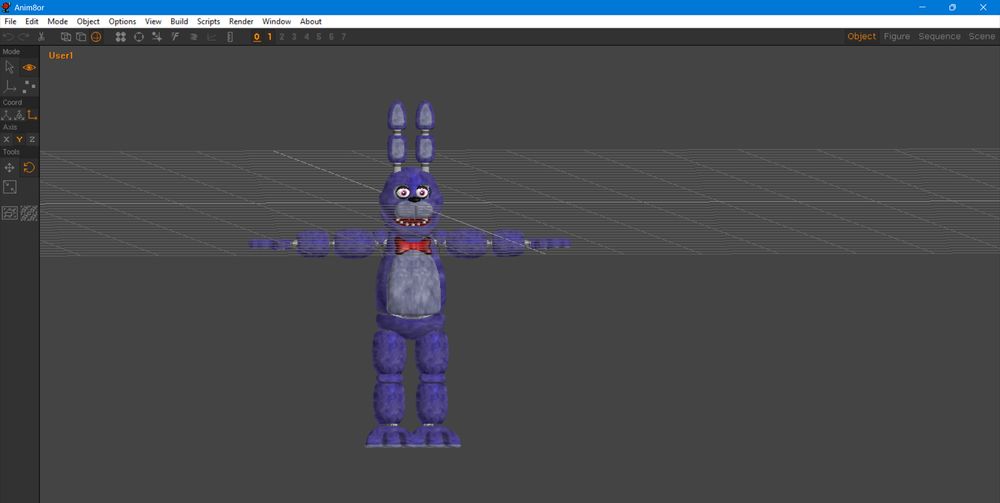This screenshot has width=1000, height=503.
Task: Click the snap cursor toolbar icon
Action: pyautogui.click(x=157, y=37)
